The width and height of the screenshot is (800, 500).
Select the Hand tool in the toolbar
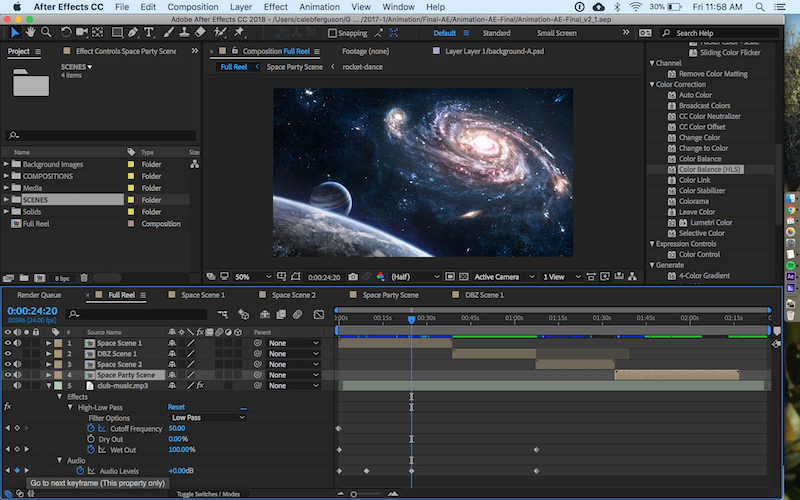point(31,32)
